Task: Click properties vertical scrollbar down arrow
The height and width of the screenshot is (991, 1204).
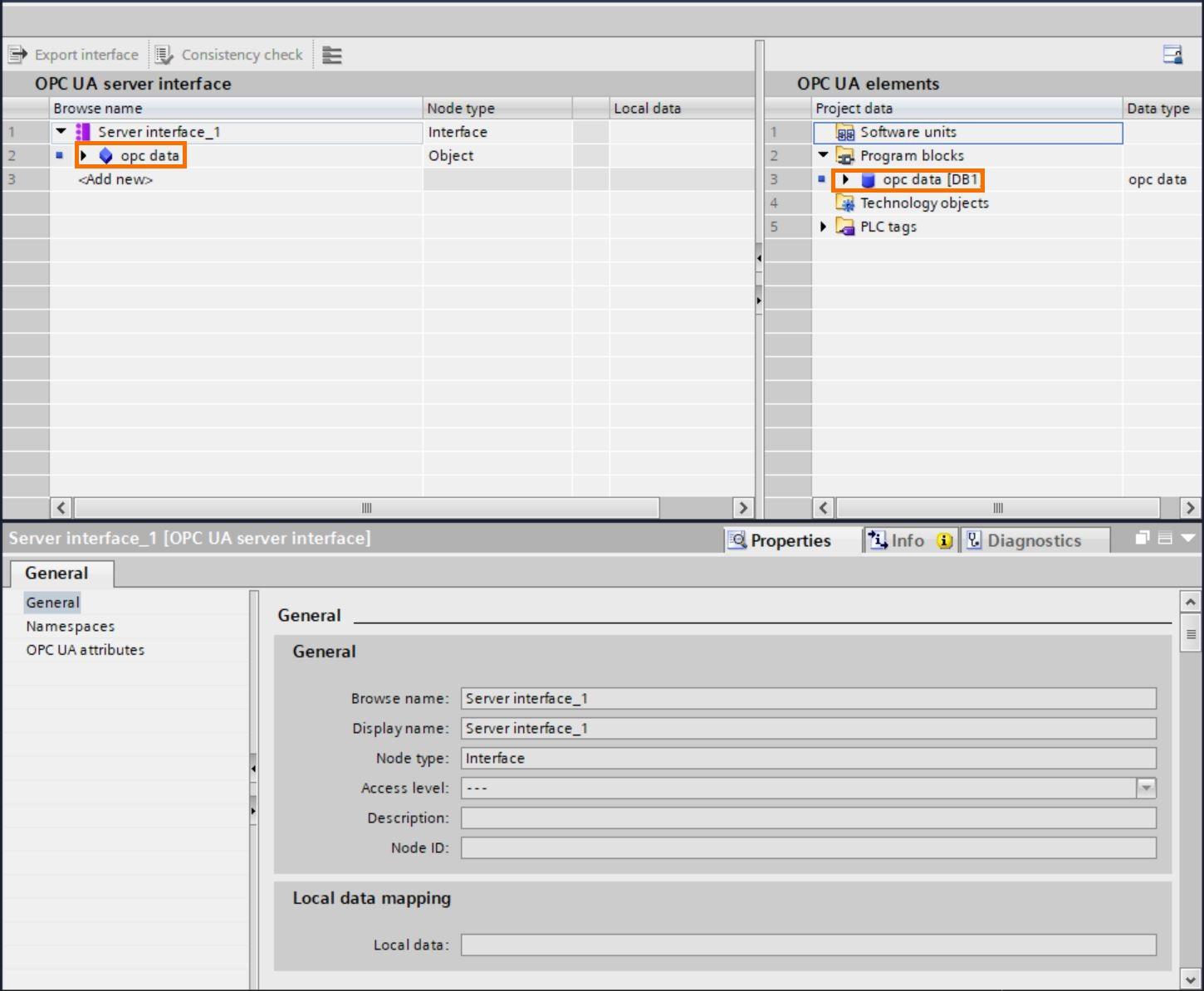Action: pyautogui.click(x=1191, y=979)
